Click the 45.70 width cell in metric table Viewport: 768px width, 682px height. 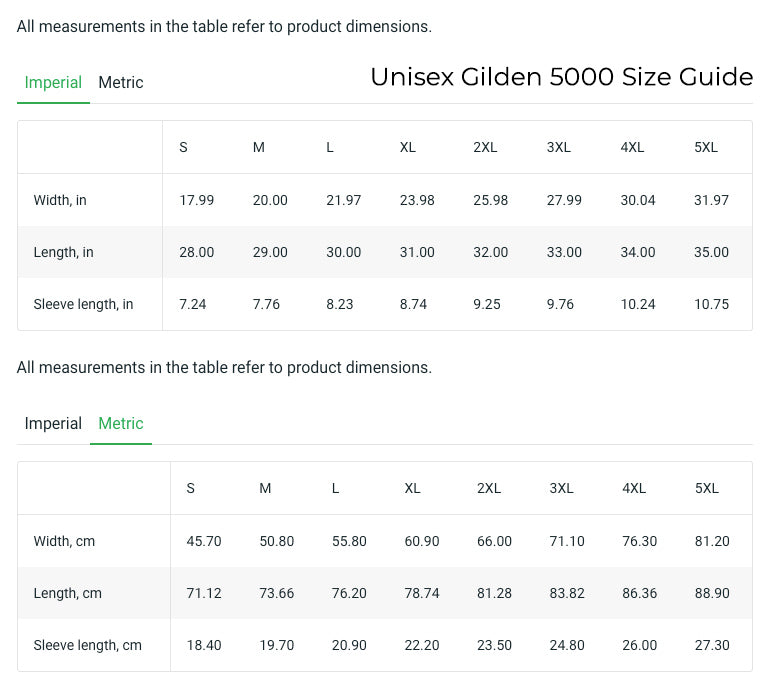pyautogui.click(x=204, y=541)
